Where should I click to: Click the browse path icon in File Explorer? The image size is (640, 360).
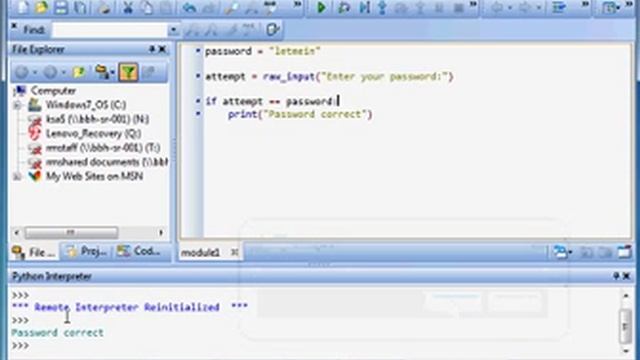pos(101,72)
